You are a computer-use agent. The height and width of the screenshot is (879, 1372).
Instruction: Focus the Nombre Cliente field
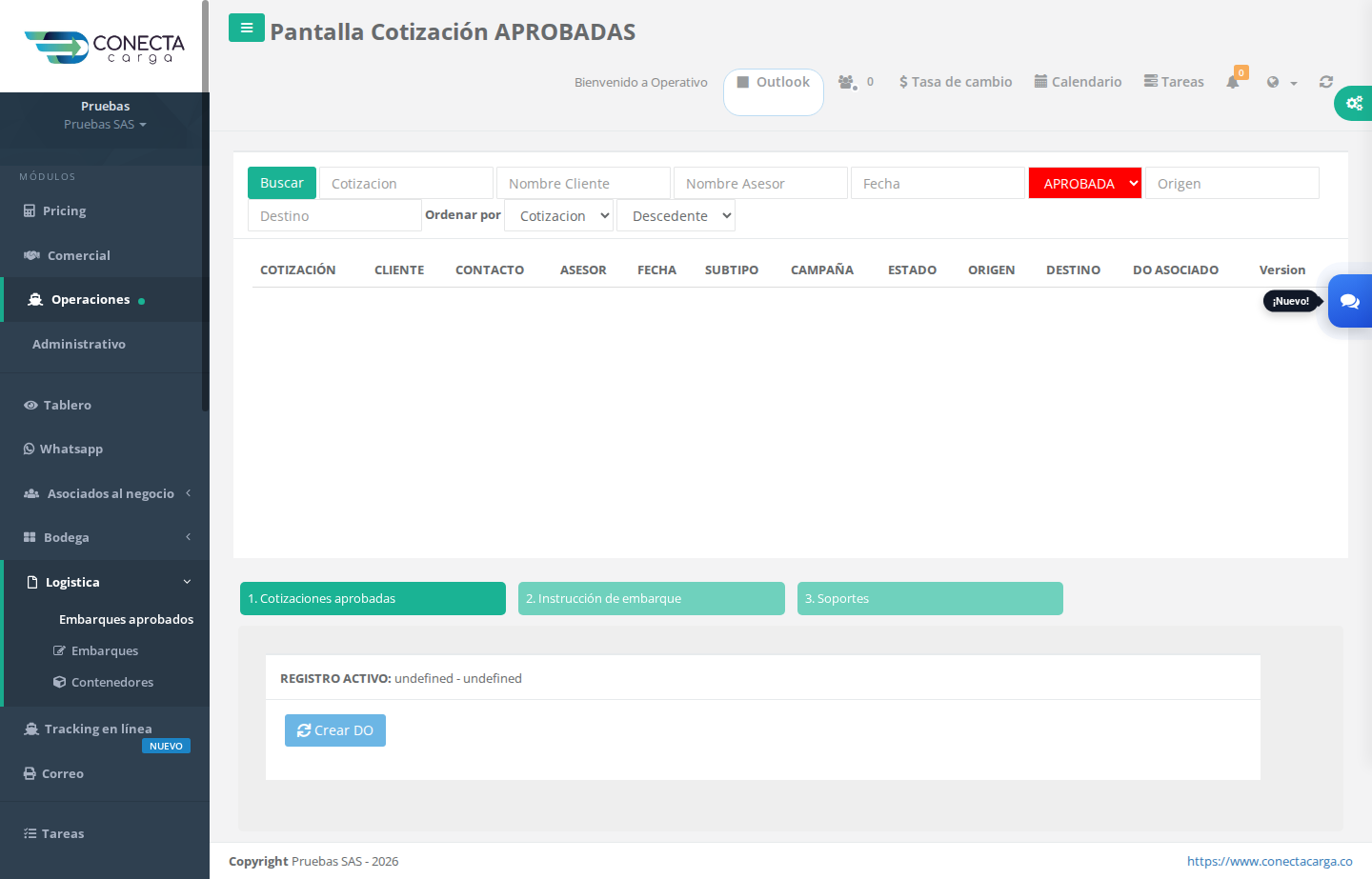pyautogui.click(x=583, y=183)
